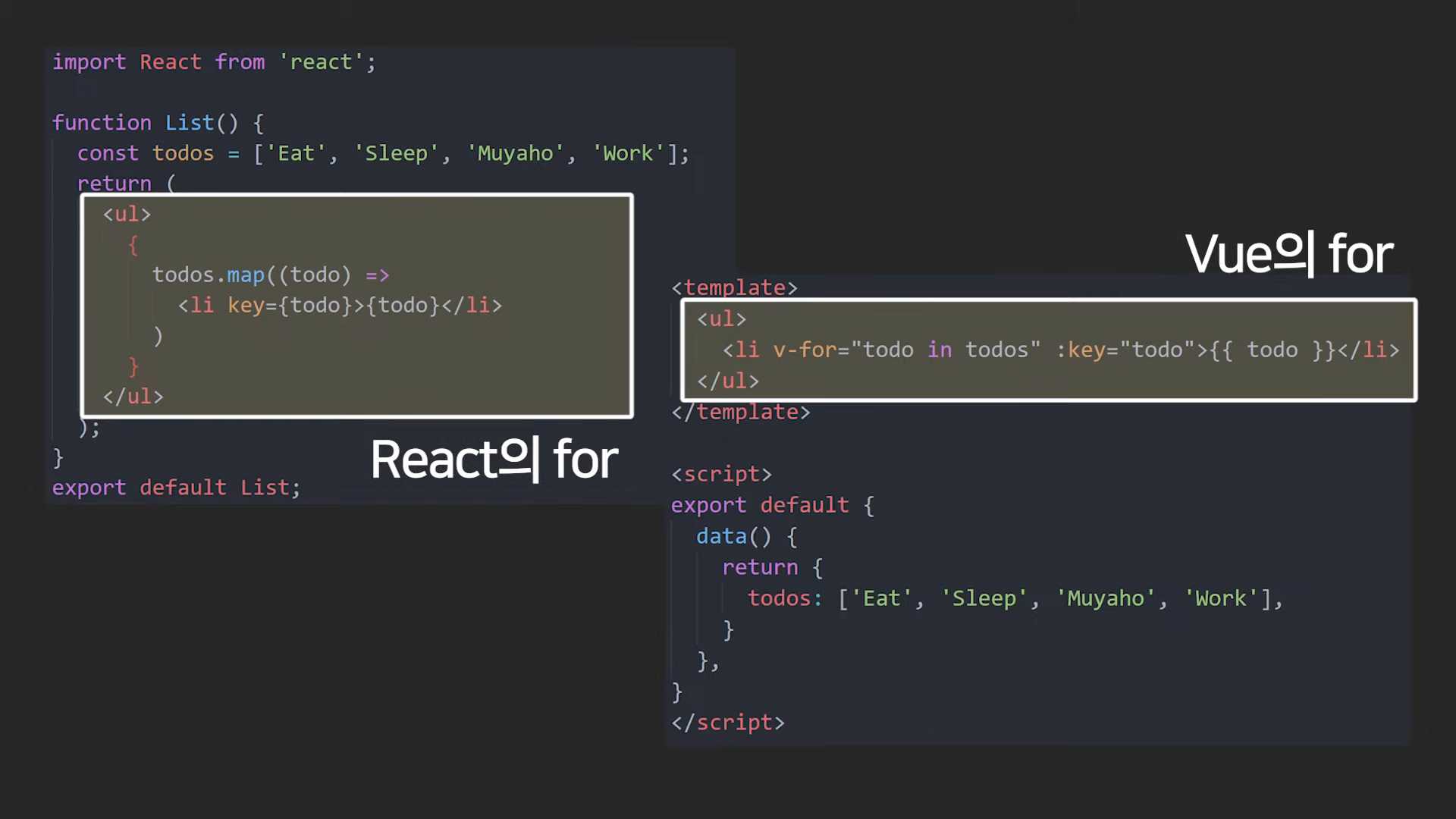Click the closing </template> tag
This screenshot has height=819, width=1456.
coord(740,412)
